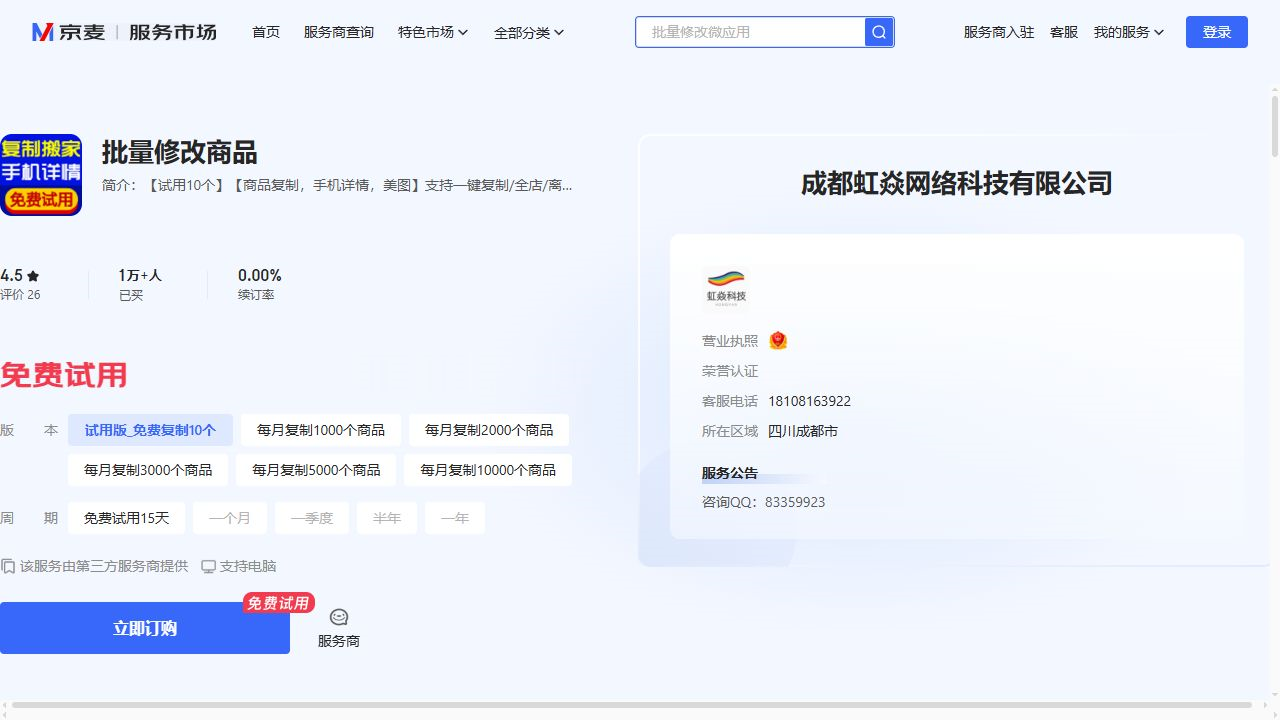Focus the 批量修改微应用 search field
The width and height of the screenshot is (1280, 720).
click(x=750, y=32)
